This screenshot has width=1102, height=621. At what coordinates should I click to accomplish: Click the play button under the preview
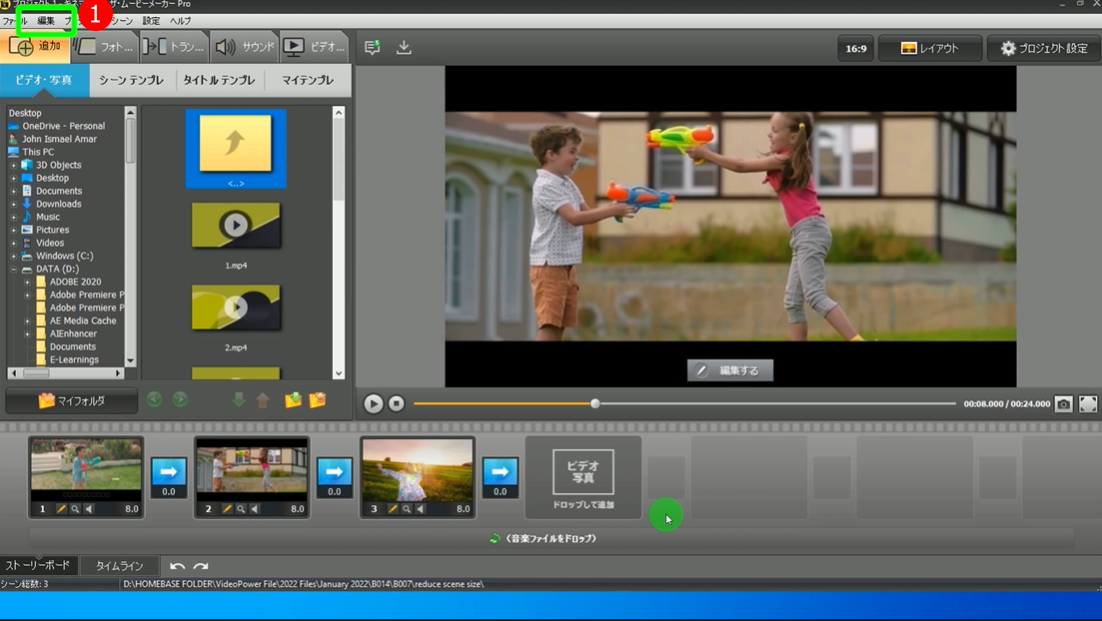[x=373, y=404]
